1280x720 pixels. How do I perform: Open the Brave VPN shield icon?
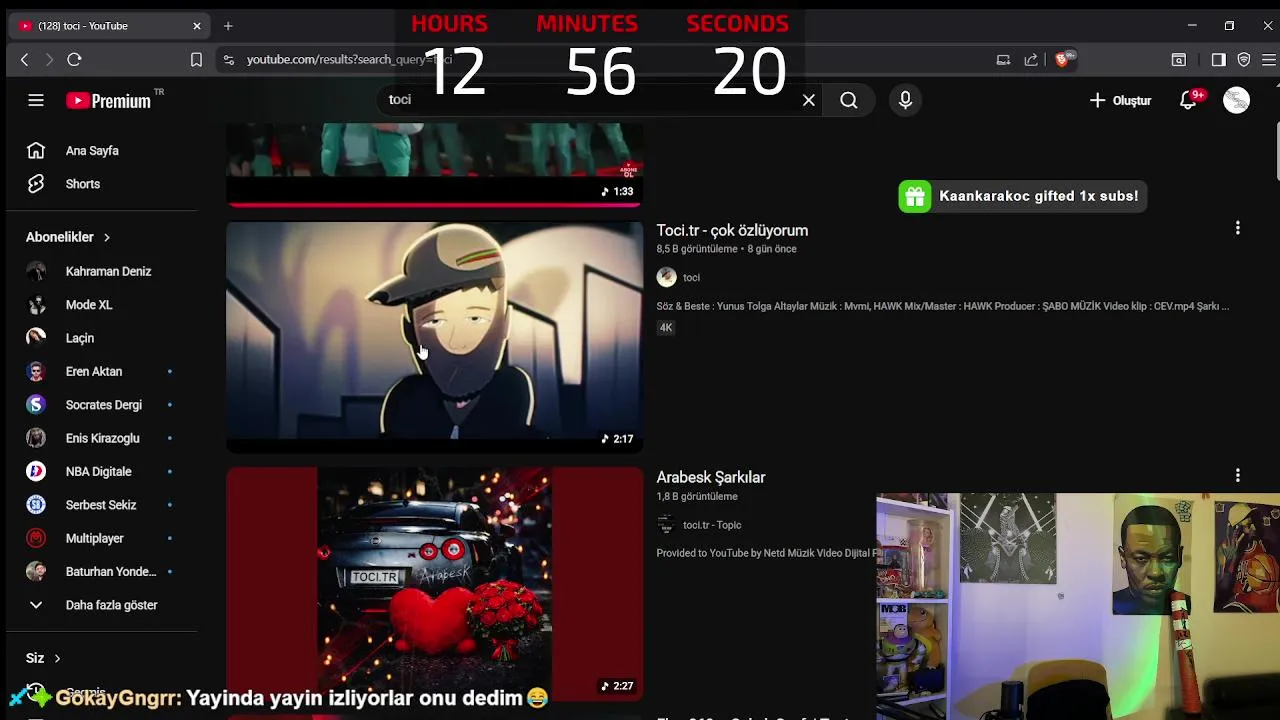1244,60
